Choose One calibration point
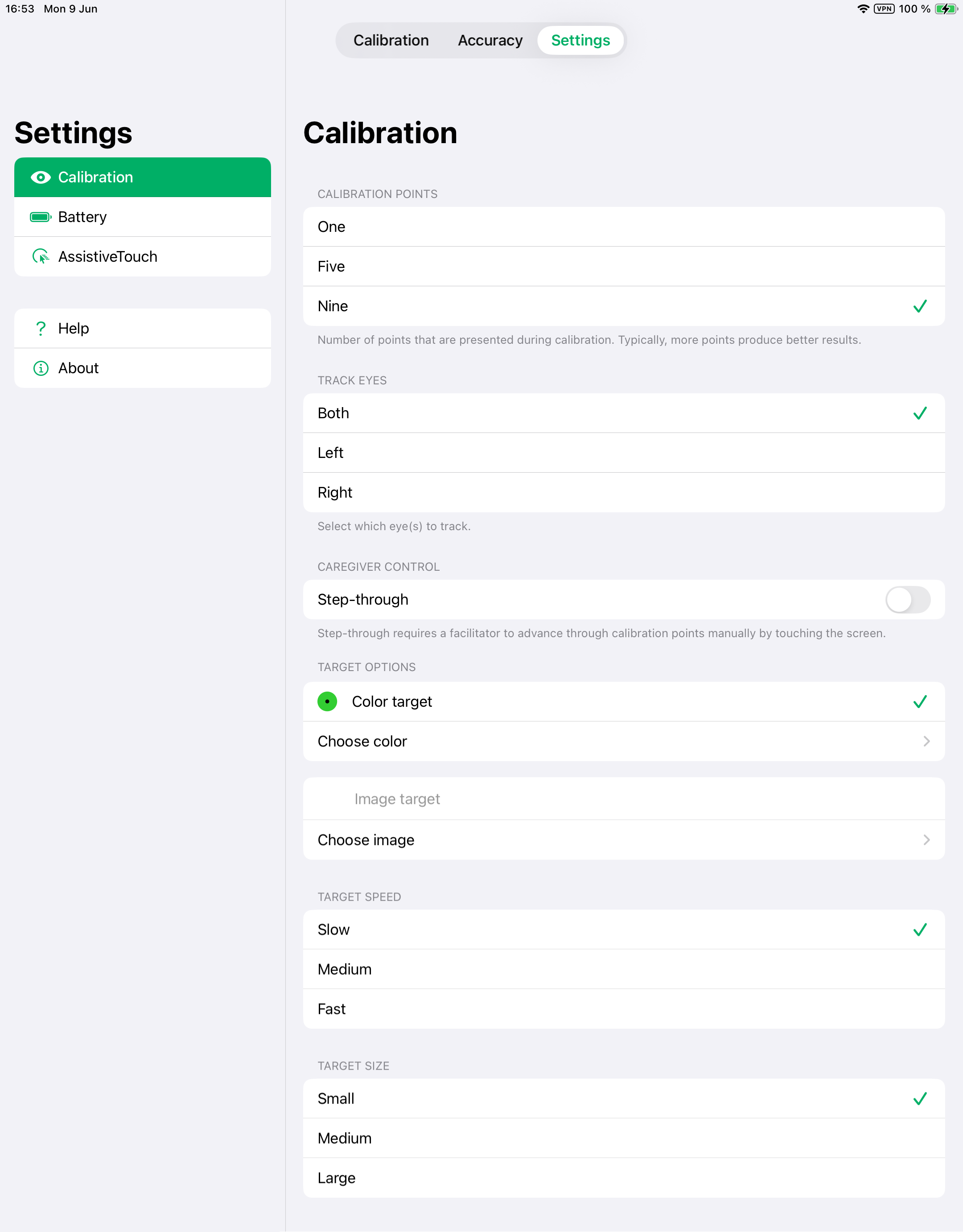Screen dimensions: 963x1232 click(x=623, y=227)
